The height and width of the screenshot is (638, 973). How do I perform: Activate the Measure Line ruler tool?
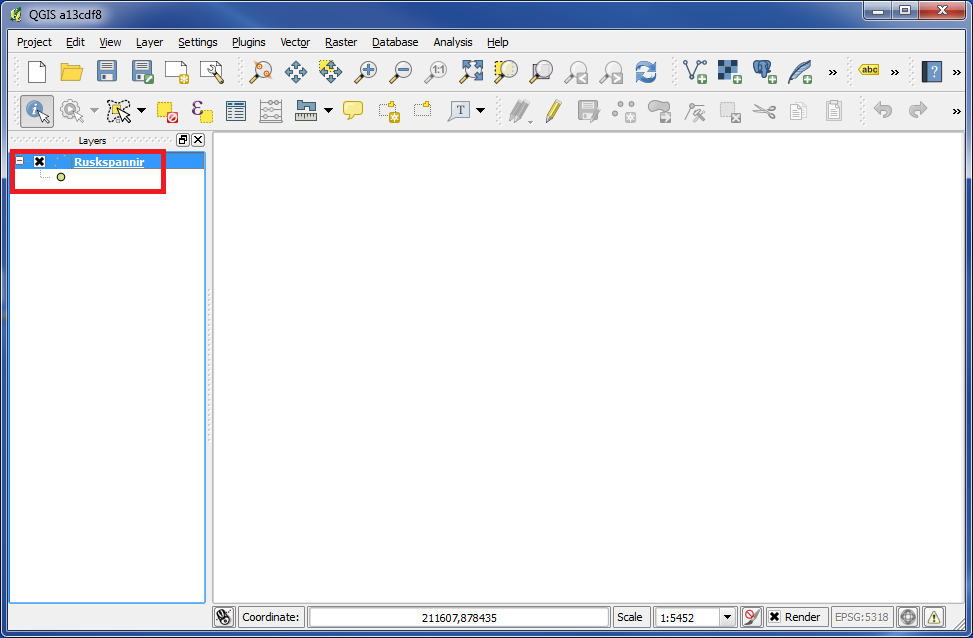[x=306, y=112]
